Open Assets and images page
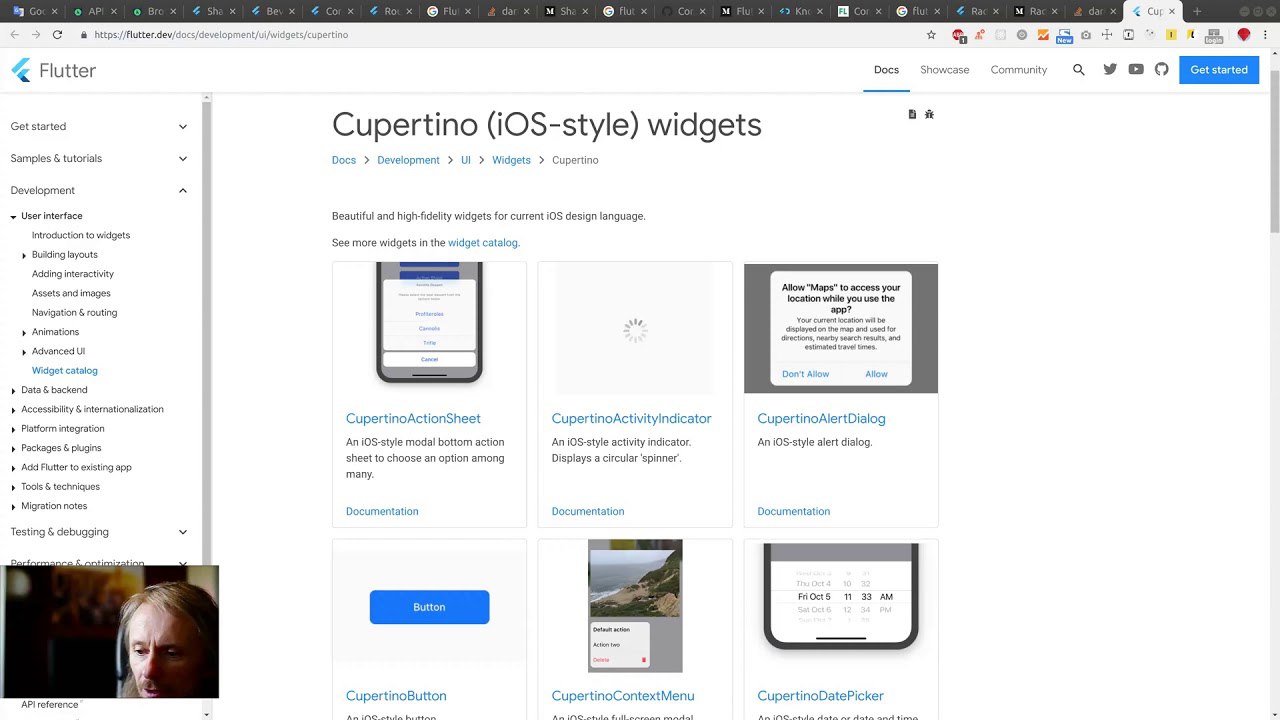Image resolution: width=1280 pixels, height=720 pixels. coord(71,294)
